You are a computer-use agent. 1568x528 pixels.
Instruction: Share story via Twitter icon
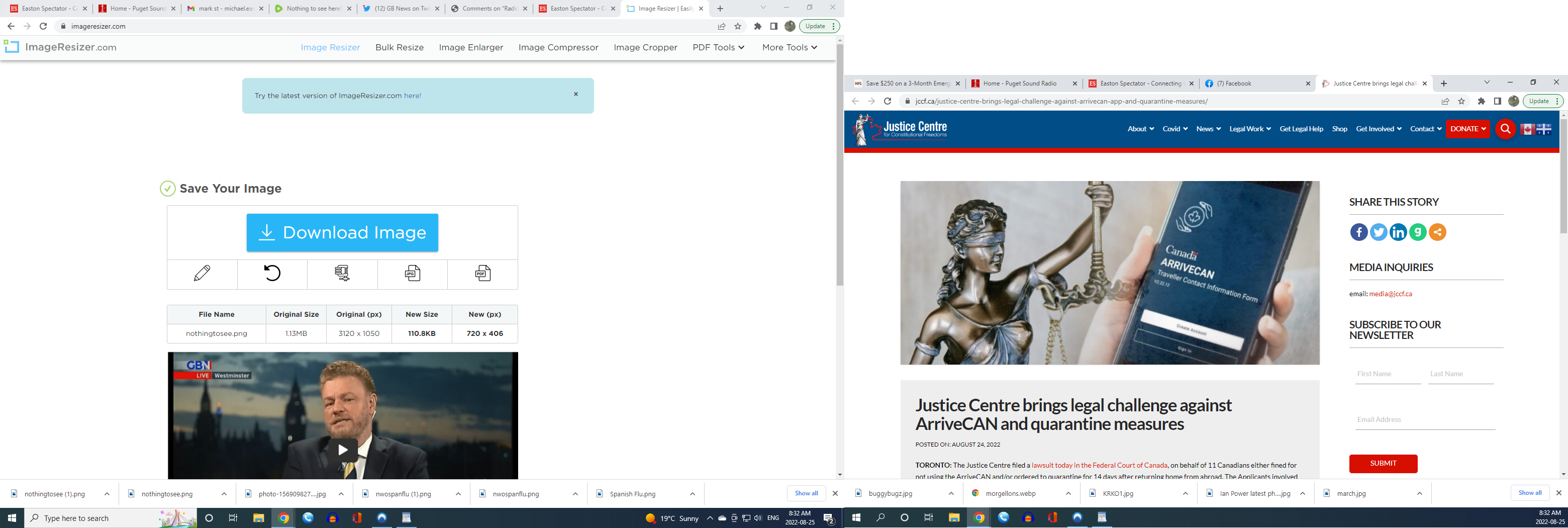click(1378, 232)
